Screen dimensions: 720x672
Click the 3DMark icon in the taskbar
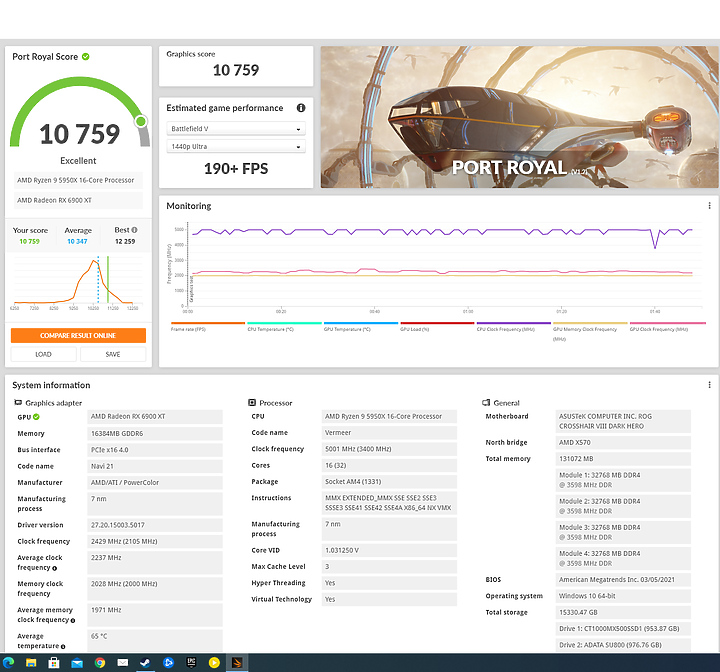click(237, 662)
